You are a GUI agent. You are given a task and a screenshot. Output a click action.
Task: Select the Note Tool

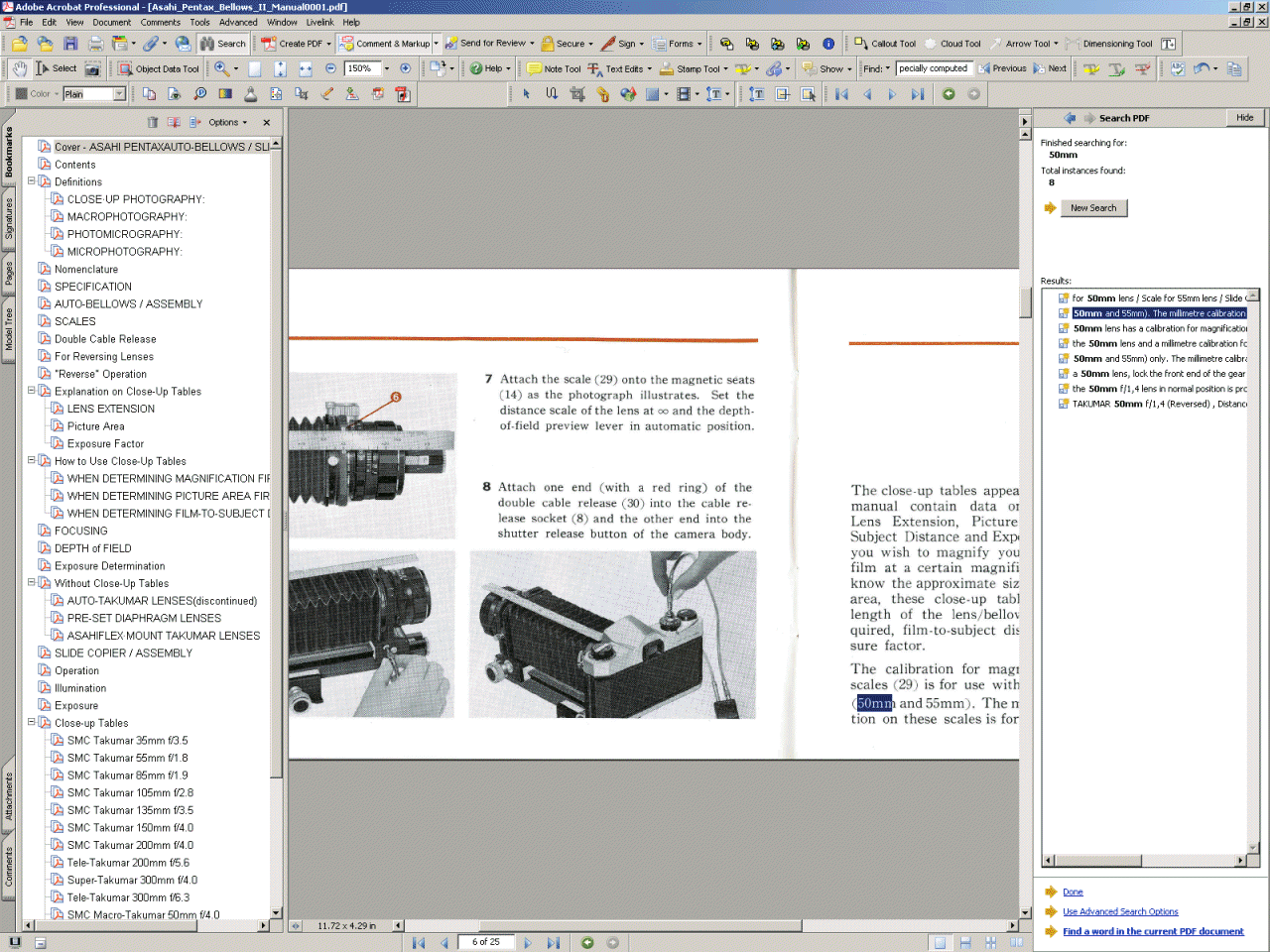554,68
